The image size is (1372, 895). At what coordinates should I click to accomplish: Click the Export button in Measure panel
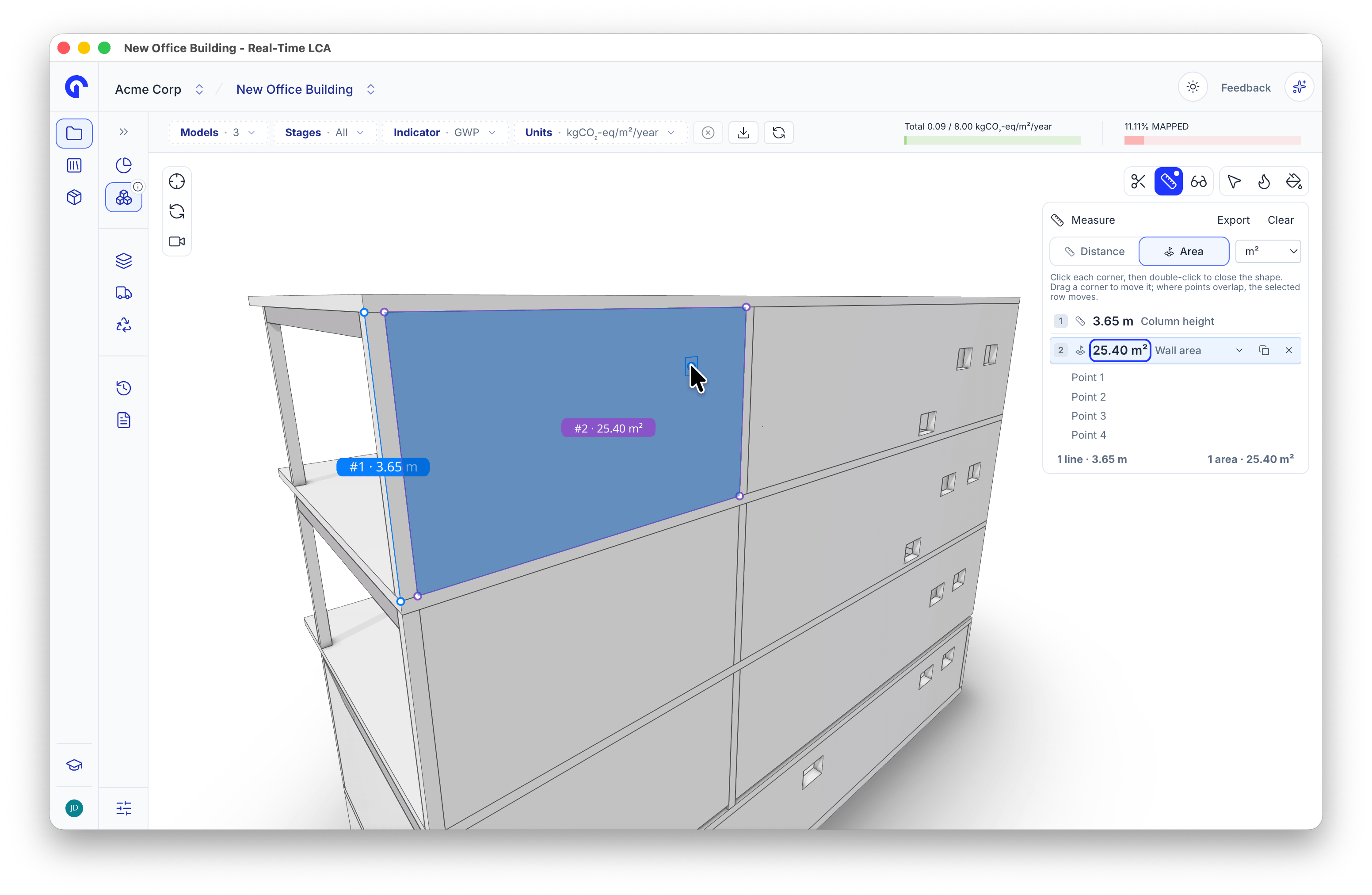pos(1233,220)
